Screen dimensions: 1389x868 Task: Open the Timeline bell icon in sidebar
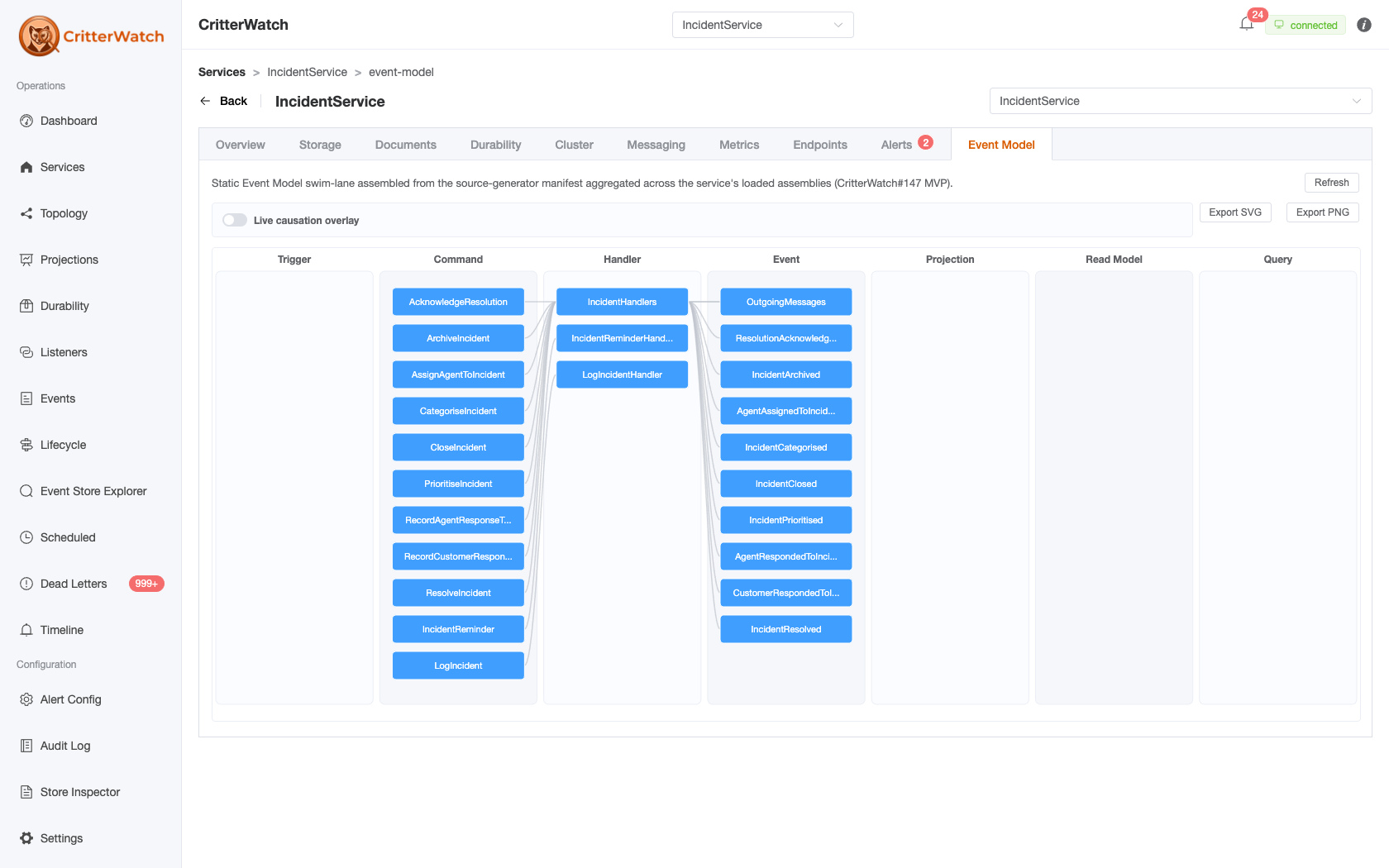tap(26, 630)
